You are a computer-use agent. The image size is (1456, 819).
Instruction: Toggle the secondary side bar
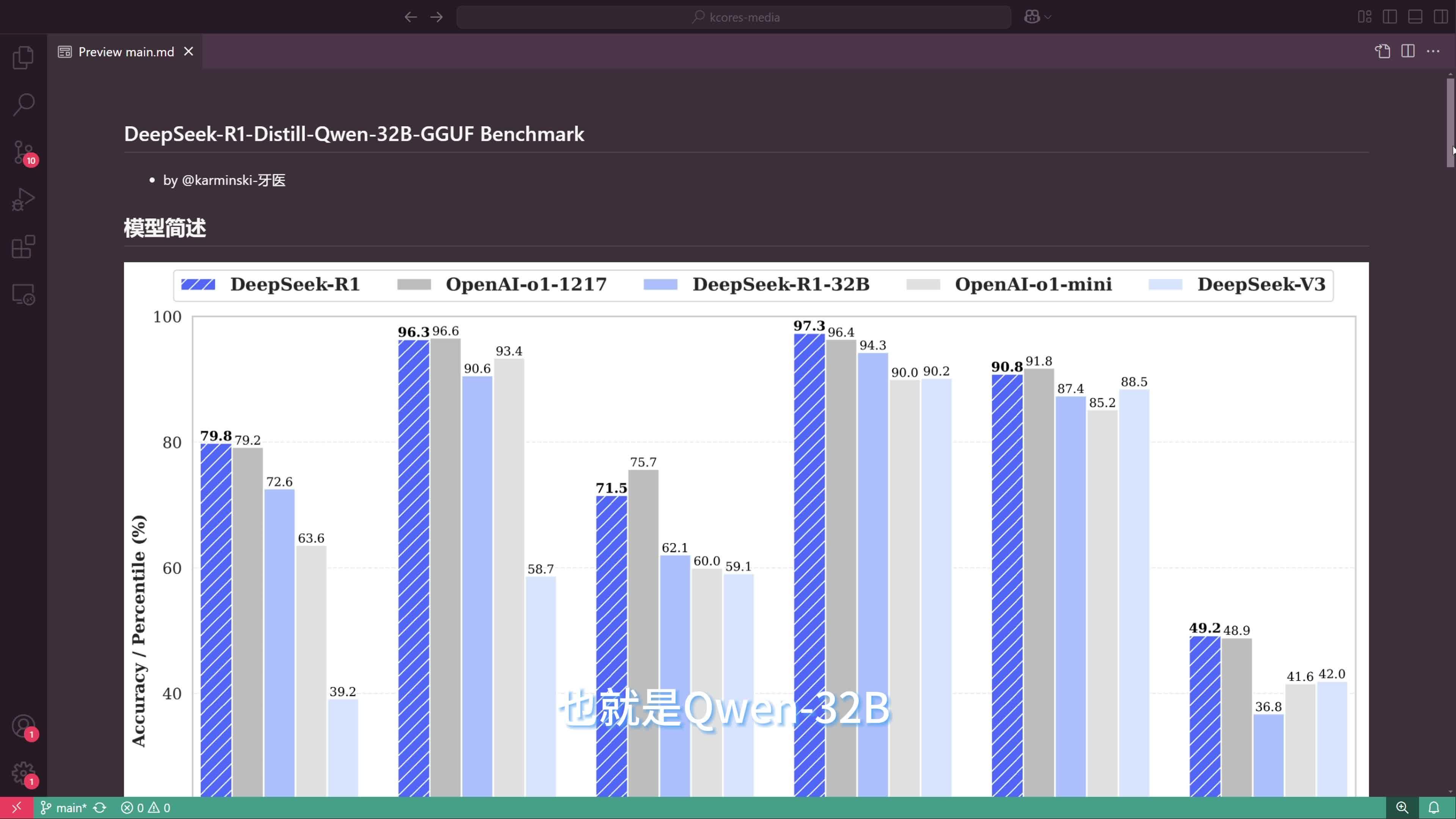pos(1441,17)
